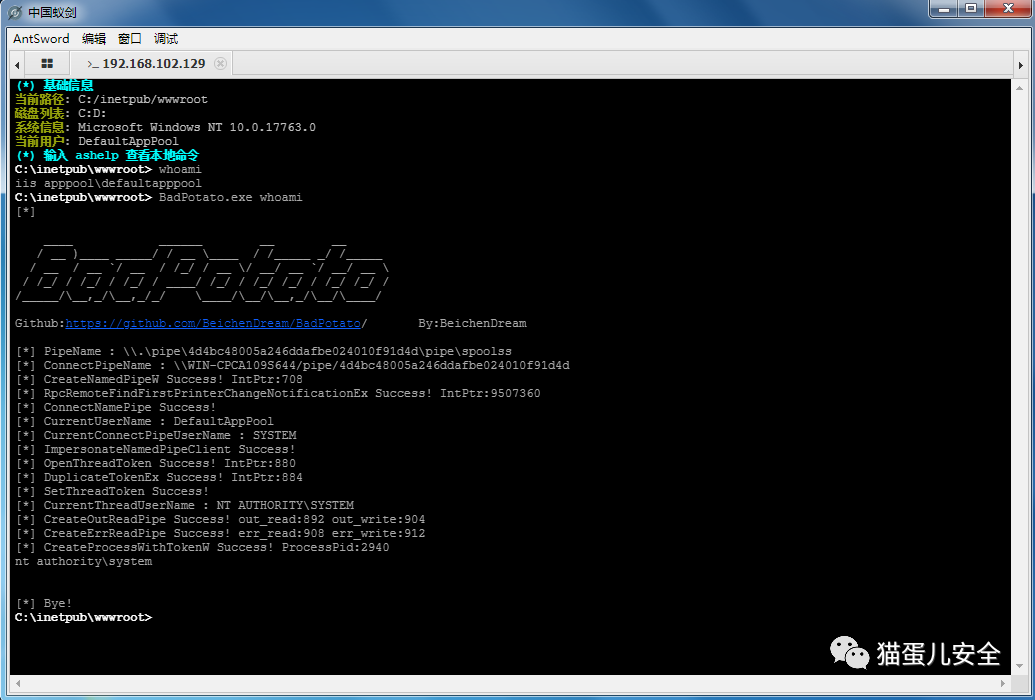
Task: Click the 'CurrentConnectPipeUserName : SYSTEM' line
Action: 156,436
